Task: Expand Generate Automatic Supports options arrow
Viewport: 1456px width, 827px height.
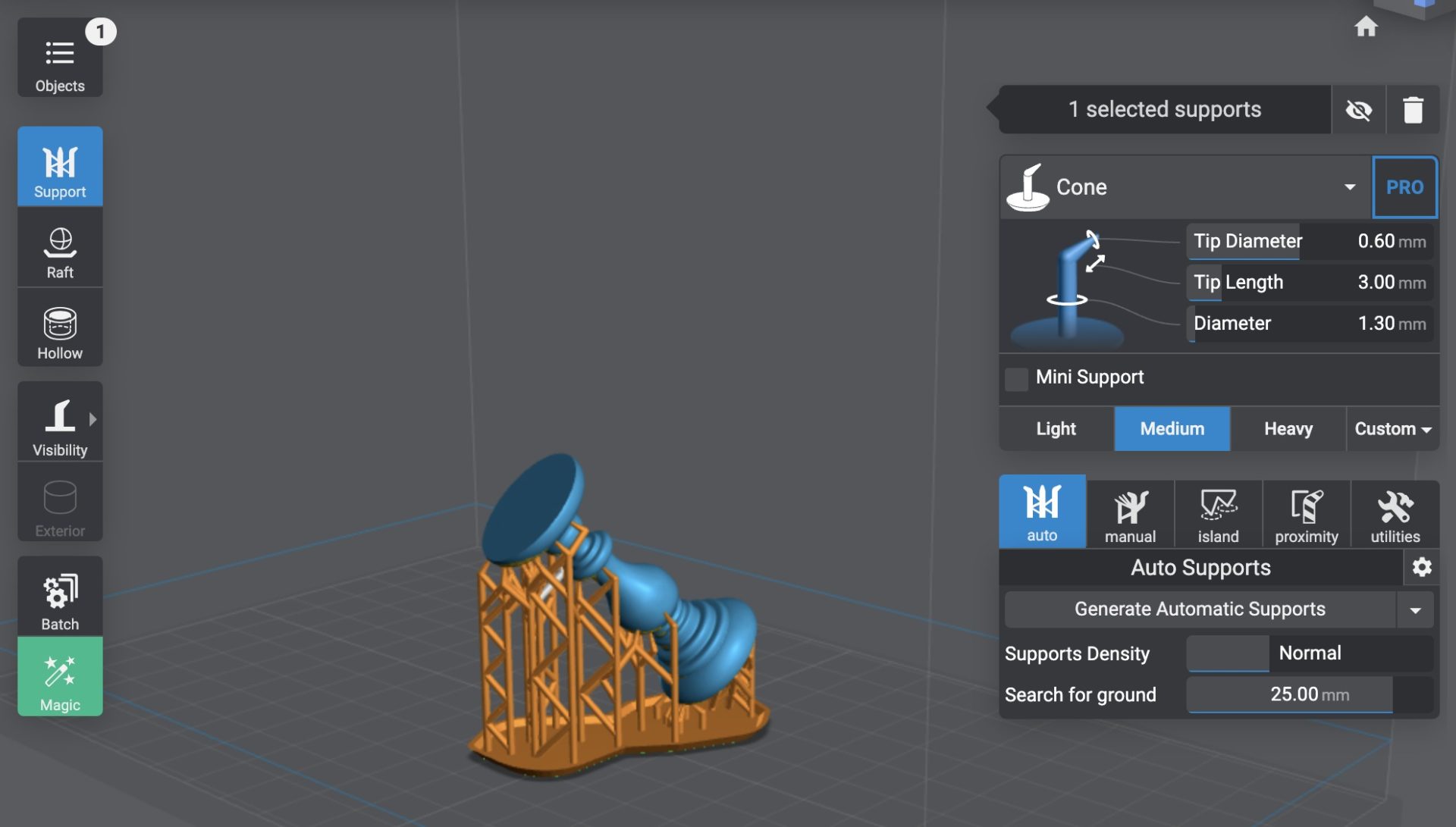Action: point(1415,610)
